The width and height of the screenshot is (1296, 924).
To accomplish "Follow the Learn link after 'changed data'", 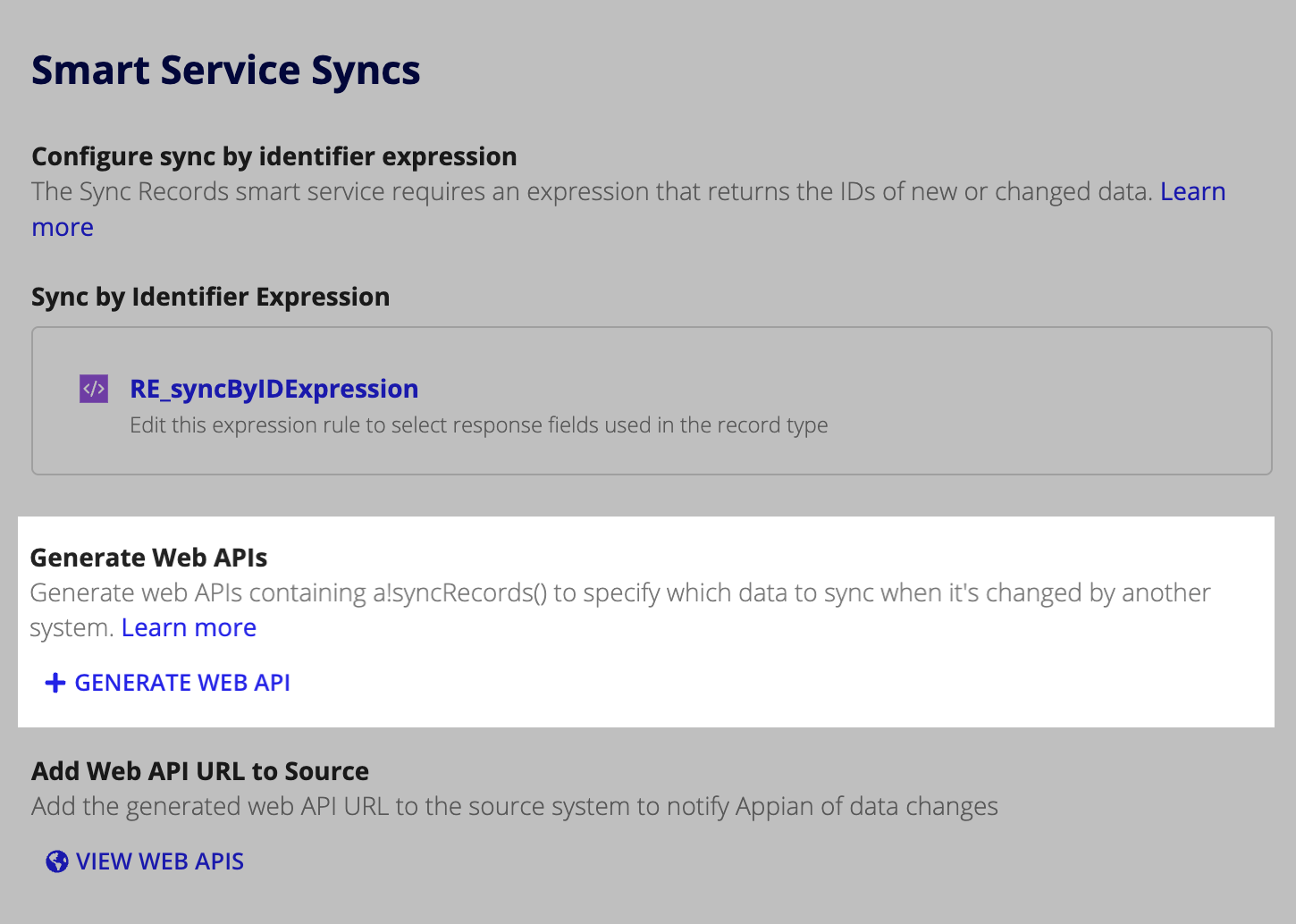I will 1192,191.
